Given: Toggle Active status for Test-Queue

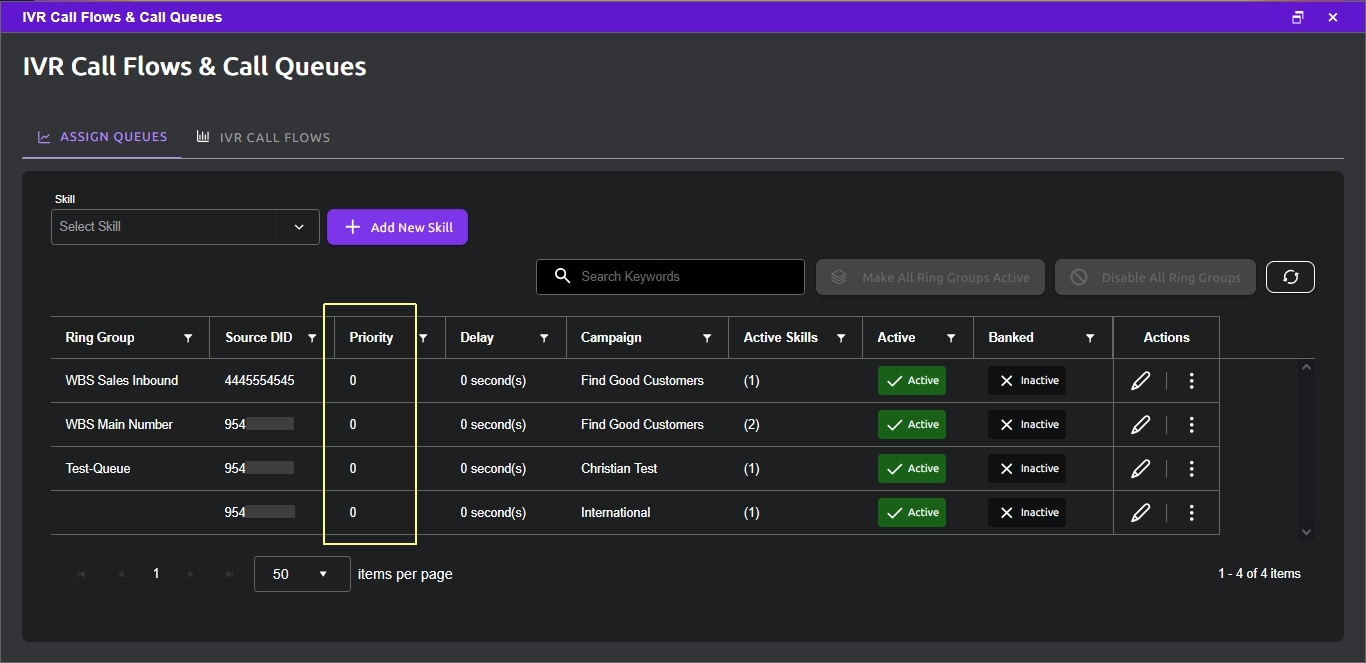Looking at the screenshot, I should pyautogui.click(x=912, y=469).
